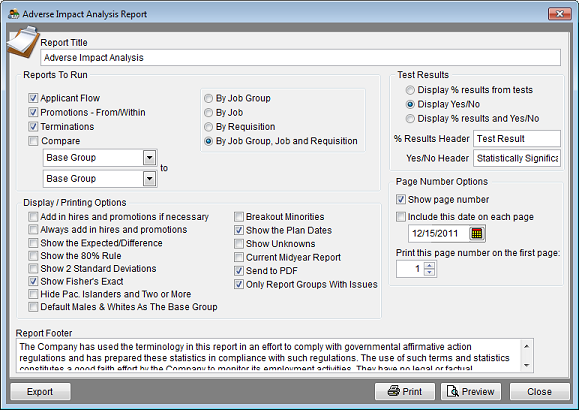Expand the first Base Group dropdown
This screenshot has height=410, width=579.
[x=150, y=158]
